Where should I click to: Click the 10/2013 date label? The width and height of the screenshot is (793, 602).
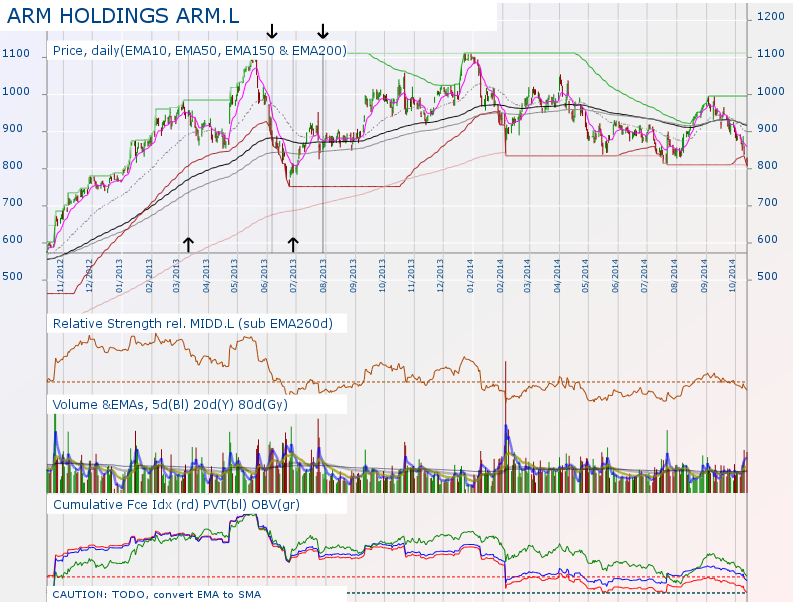[x=382, y=276]
